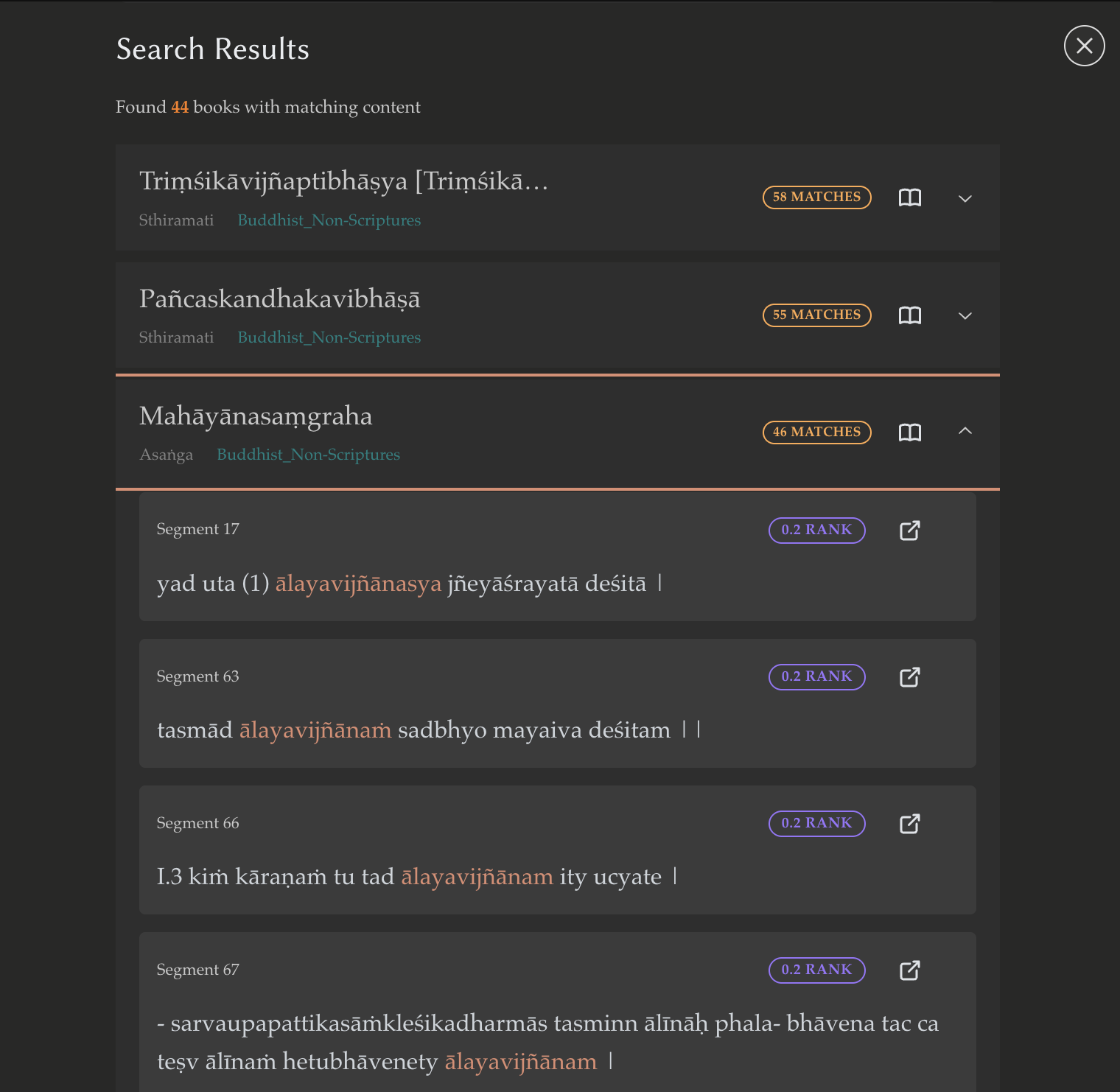Click the 55 MATCHES badge

[816, 315]
